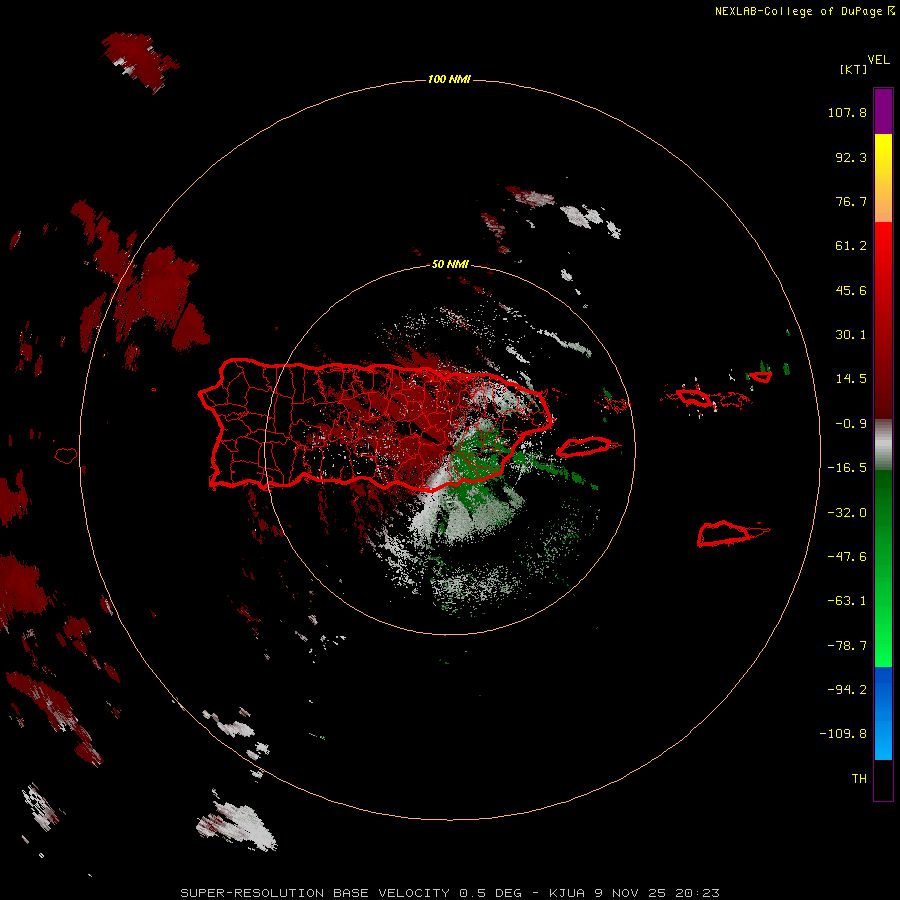The height and width of the screenshot is (900, 900).
Task: Click the 92.3 legend value
Action: pyautogui.click(x=851, y=157)
